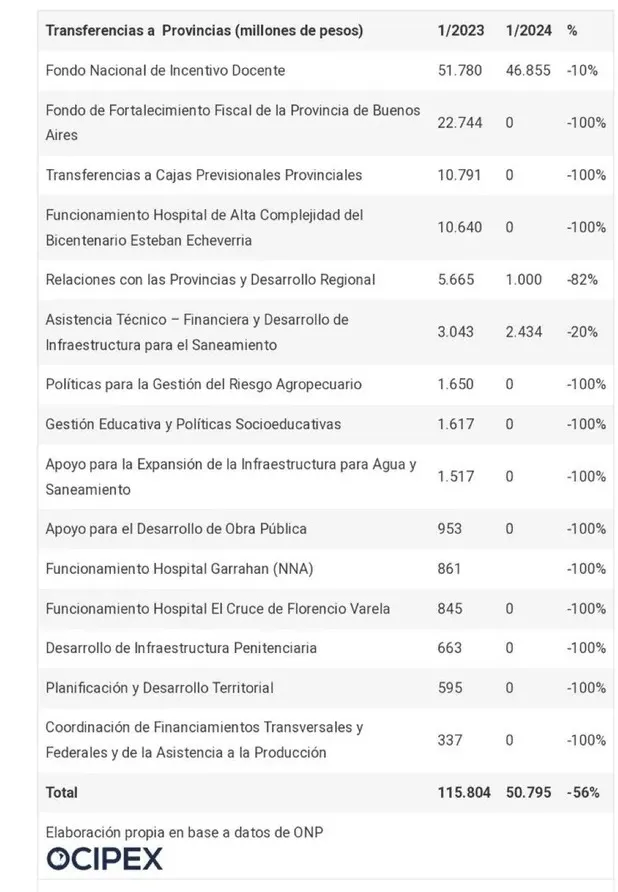
Task: Select Políticas para la Gestión del Riesgo Agropecuario
Action: point(203,384)
